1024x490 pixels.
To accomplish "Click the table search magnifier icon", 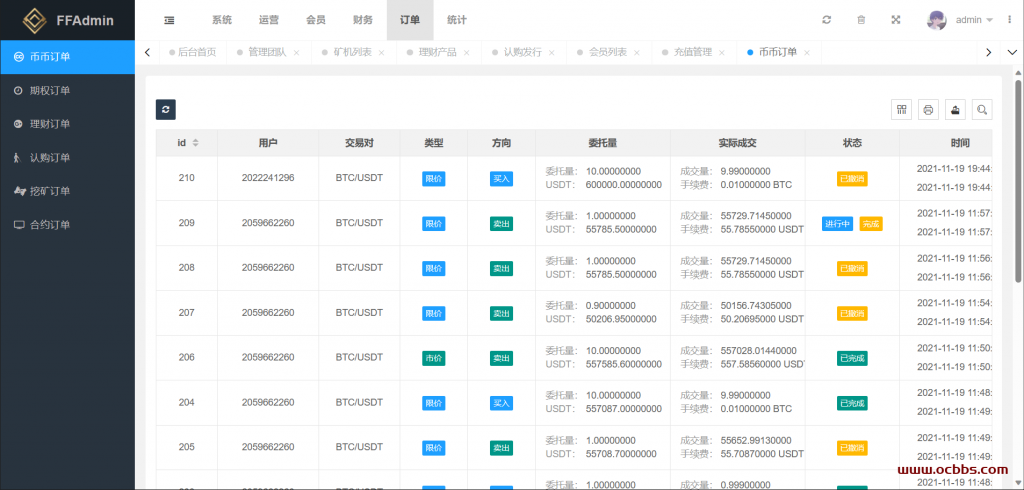I will point(982,110).
